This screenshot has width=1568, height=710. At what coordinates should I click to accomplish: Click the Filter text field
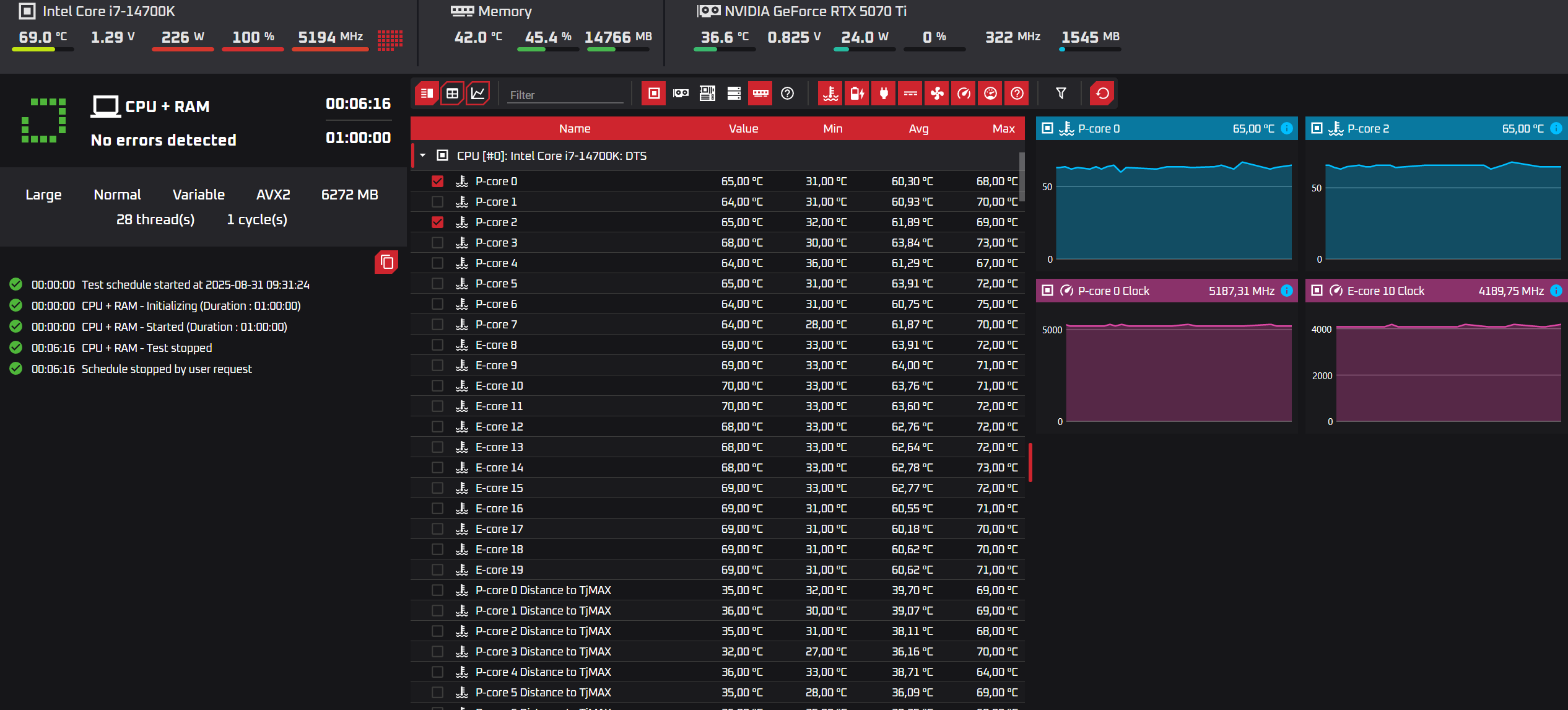(565, 95)
